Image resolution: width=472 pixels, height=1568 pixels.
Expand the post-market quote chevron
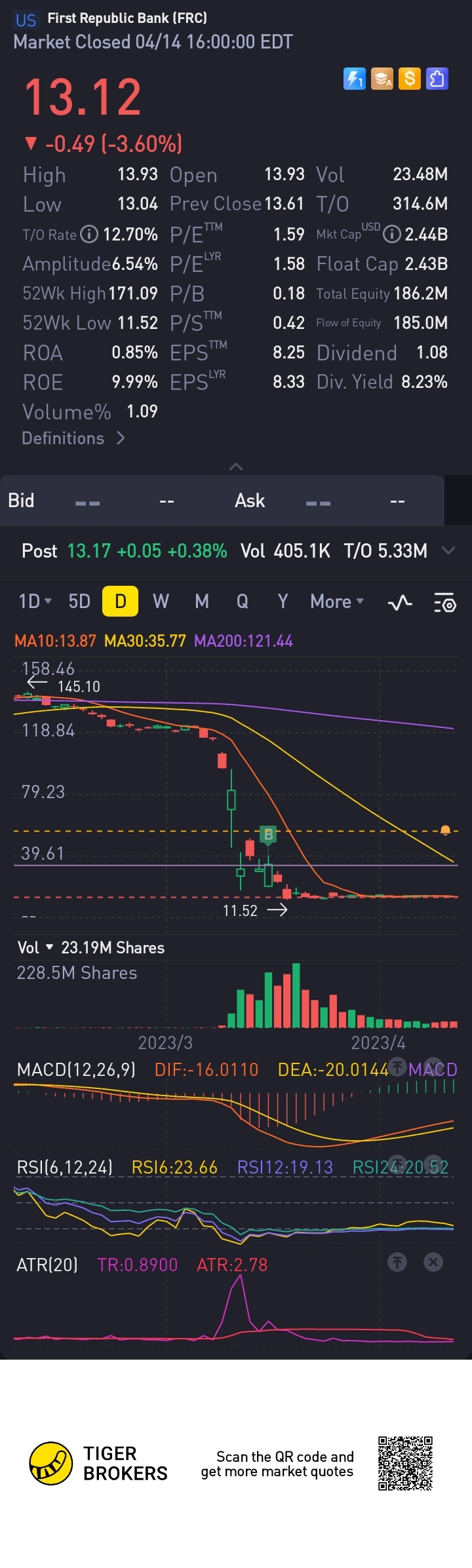(x=448, y=550)
